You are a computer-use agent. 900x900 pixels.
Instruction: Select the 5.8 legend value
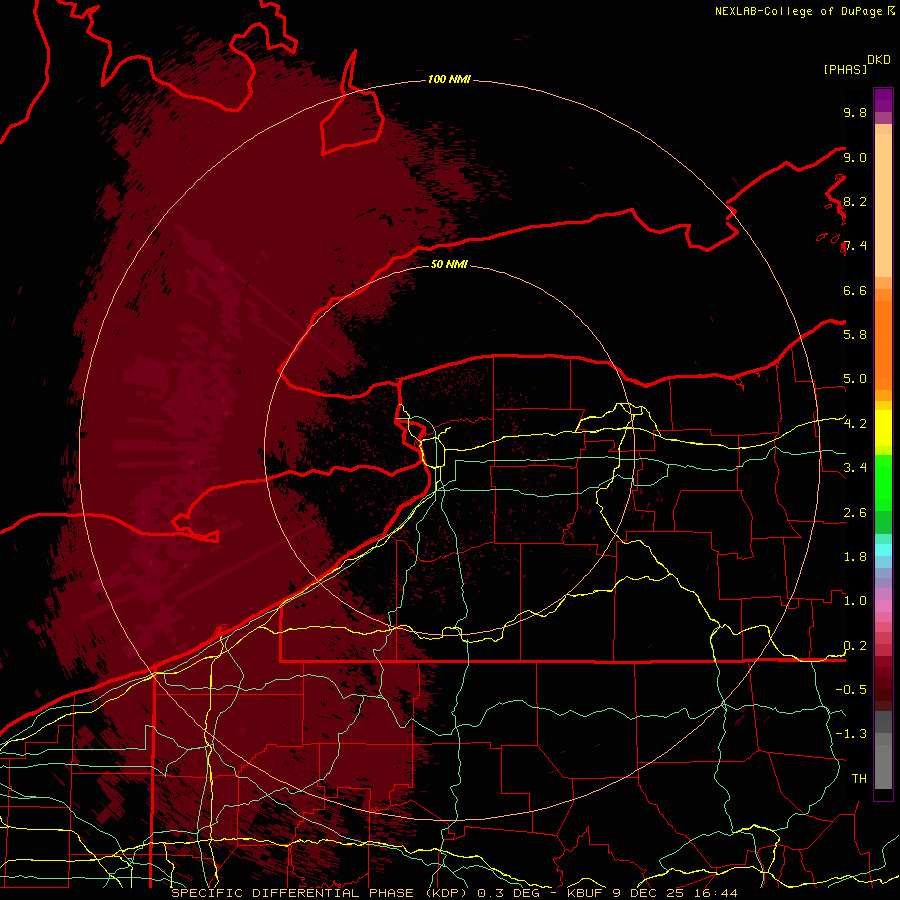(x=855, y=334)
